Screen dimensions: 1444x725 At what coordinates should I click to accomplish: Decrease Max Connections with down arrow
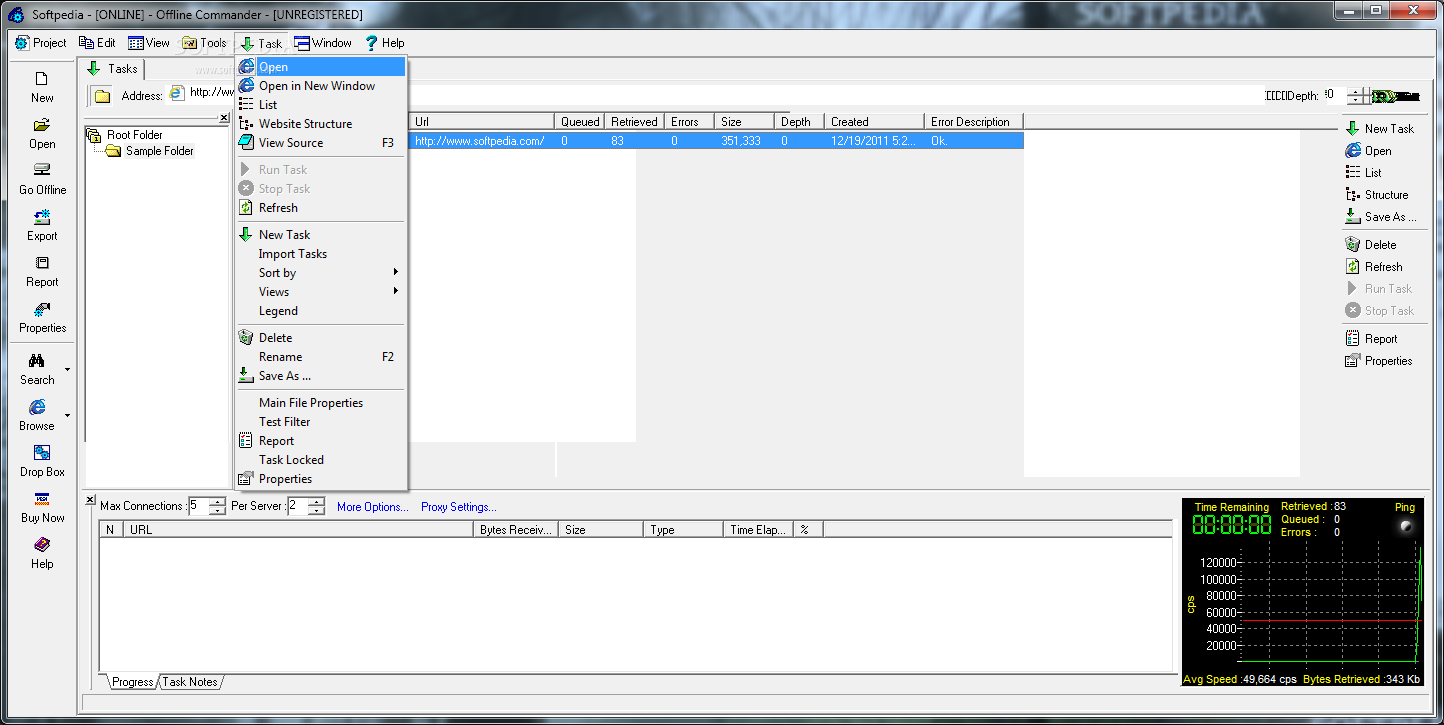point(217,511)
